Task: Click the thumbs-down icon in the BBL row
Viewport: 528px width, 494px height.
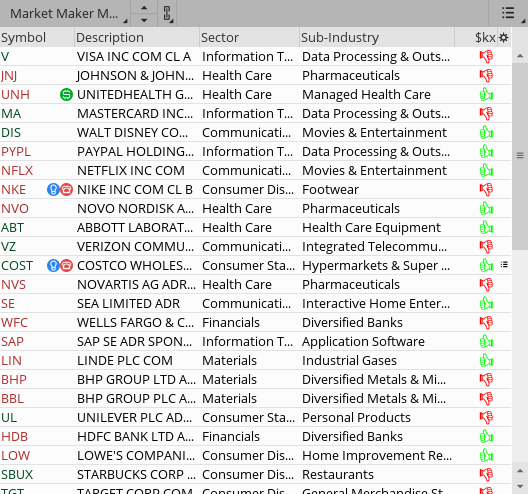Action: [486, 398]
